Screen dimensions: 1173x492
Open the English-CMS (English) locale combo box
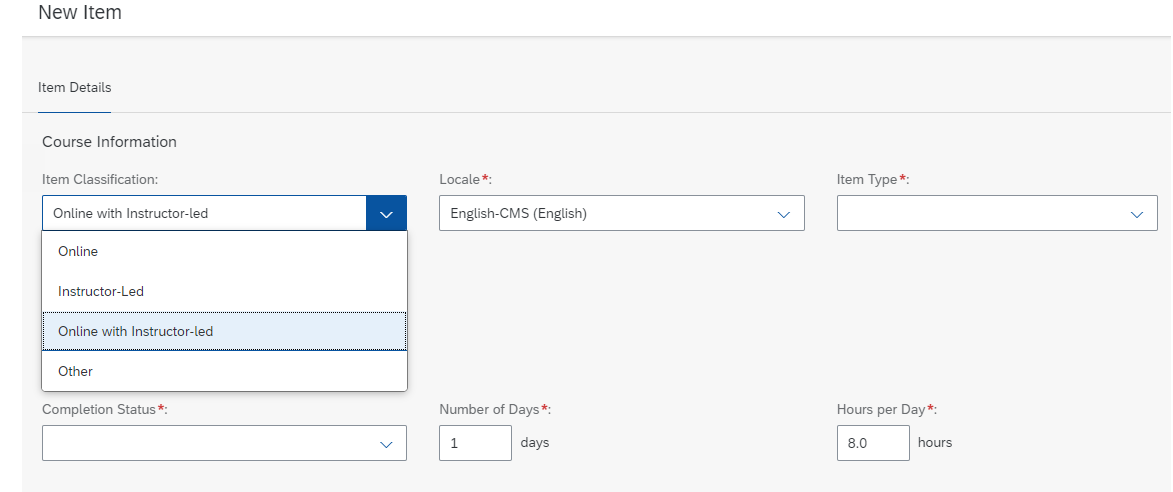pyautogui.click(x=622, y=213)
